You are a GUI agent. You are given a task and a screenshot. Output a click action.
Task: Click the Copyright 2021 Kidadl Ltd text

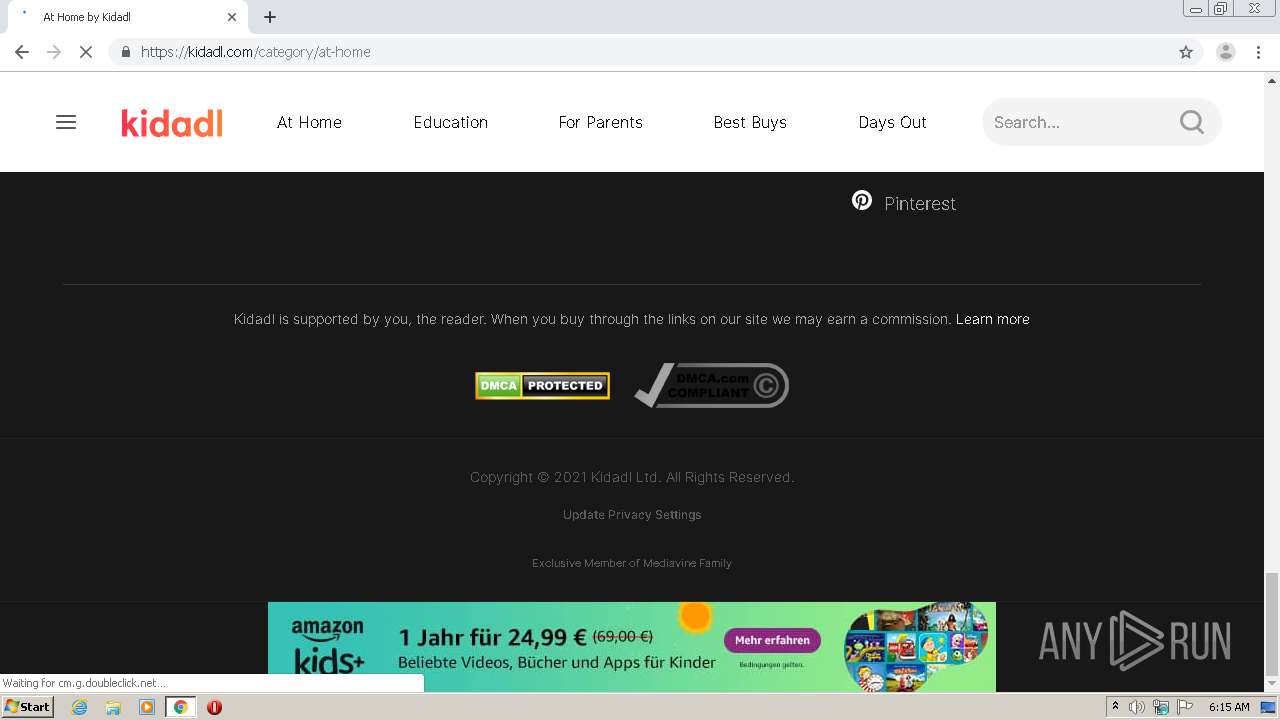[x=632, y=477]
